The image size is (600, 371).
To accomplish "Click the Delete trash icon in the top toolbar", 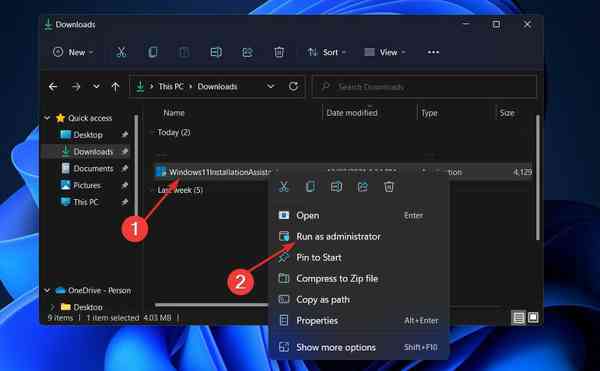I will (x=279, y=52).
